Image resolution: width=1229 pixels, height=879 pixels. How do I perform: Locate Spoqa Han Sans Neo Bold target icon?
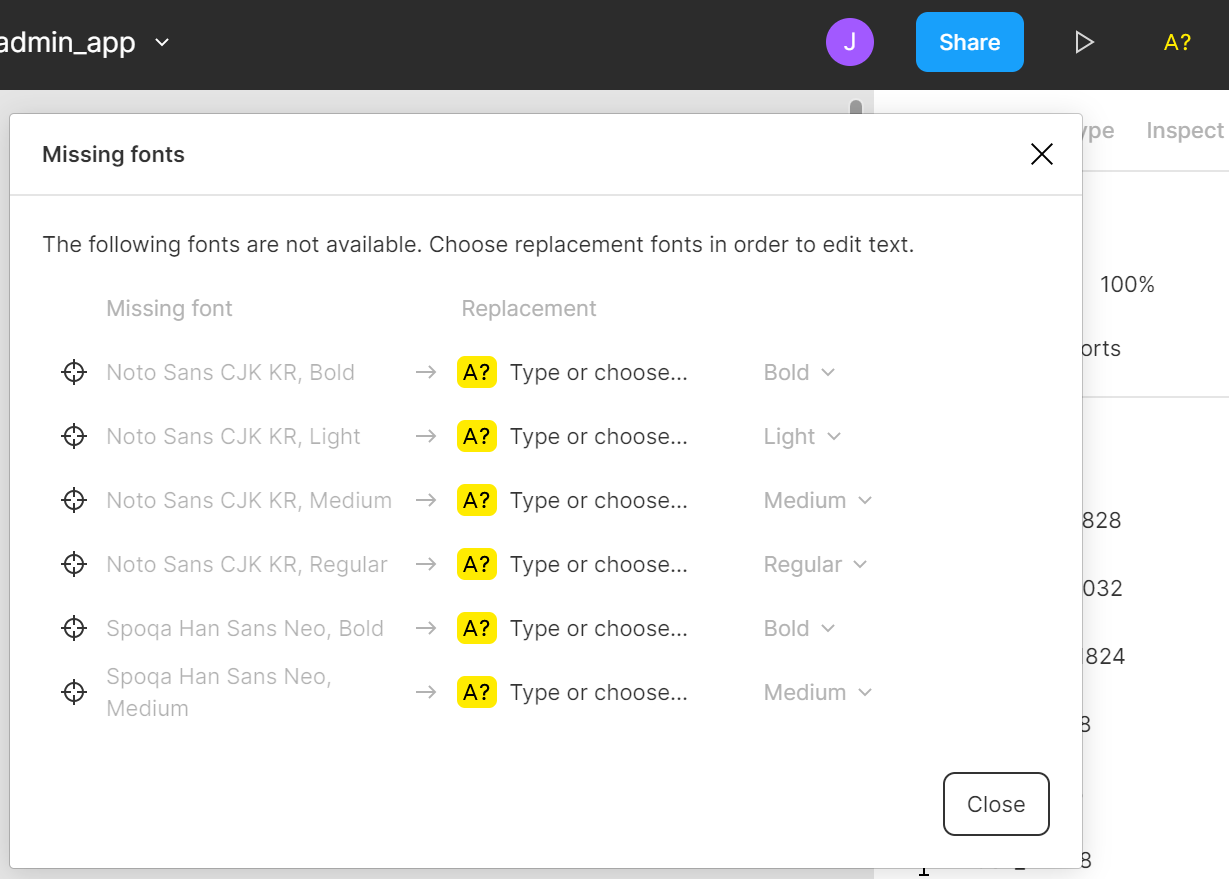(x=74, y=628)
